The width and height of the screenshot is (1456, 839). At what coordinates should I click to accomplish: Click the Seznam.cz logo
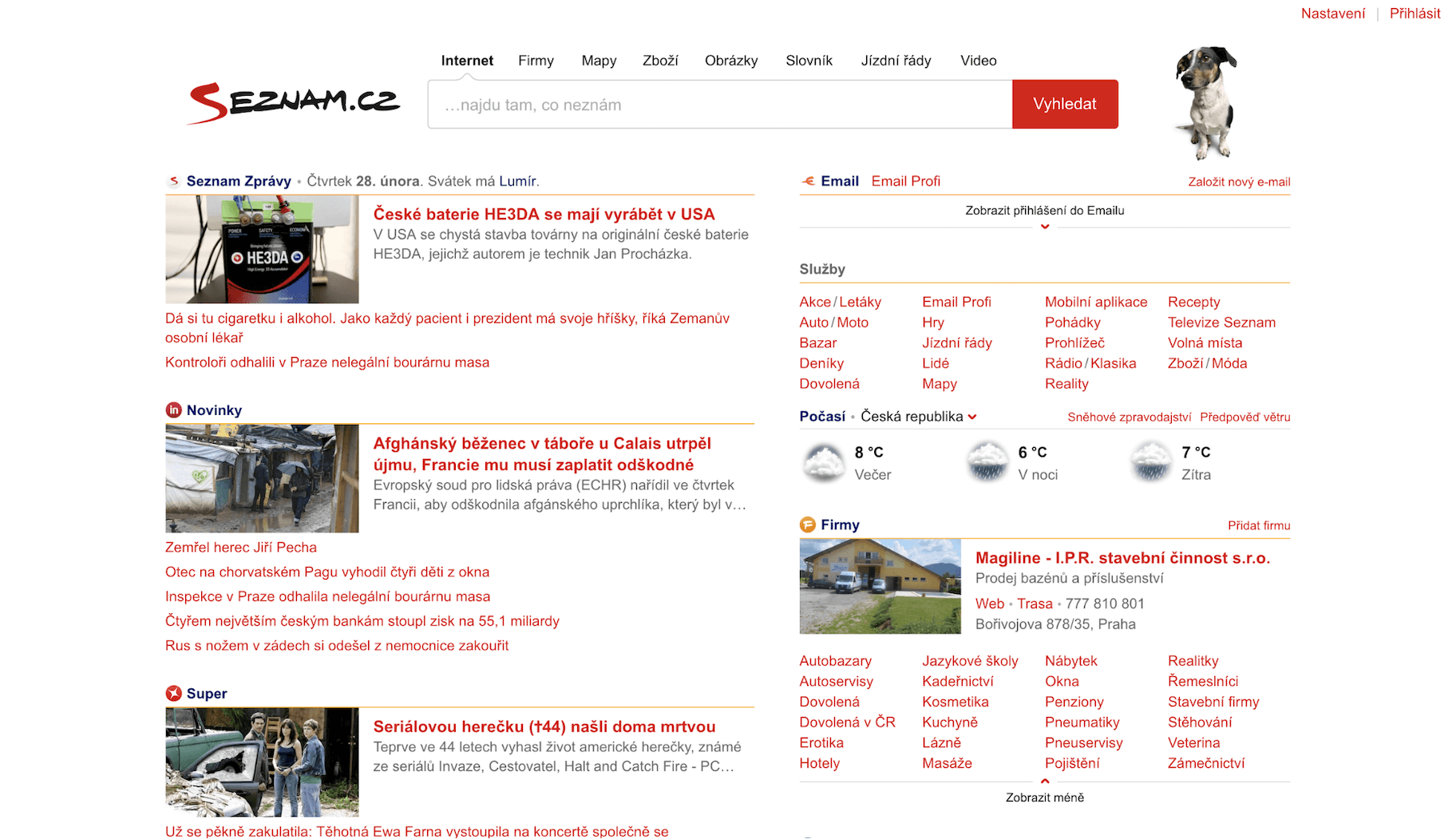293,104
